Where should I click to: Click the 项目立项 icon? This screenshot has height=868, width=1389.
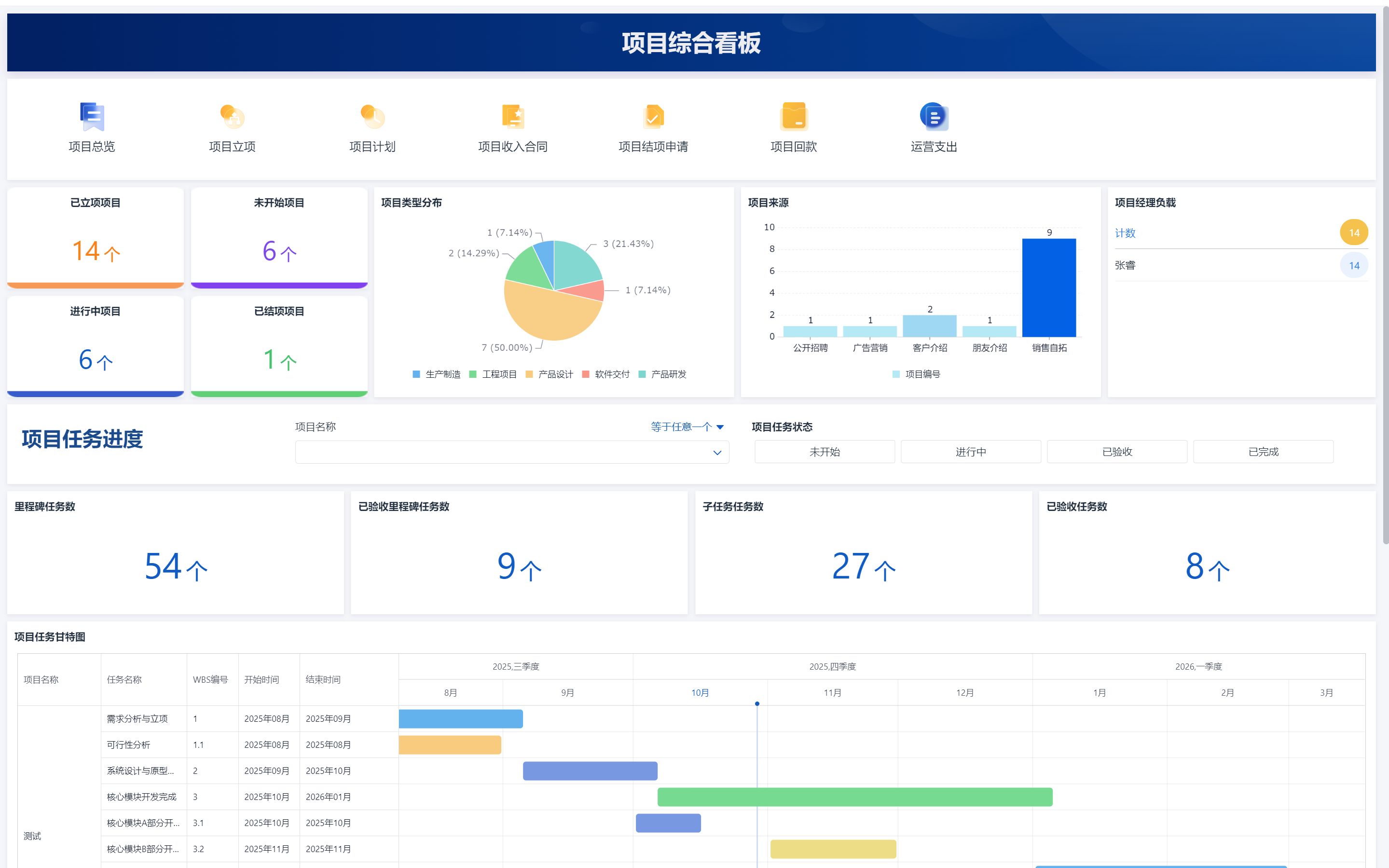[x=233, y=117]
